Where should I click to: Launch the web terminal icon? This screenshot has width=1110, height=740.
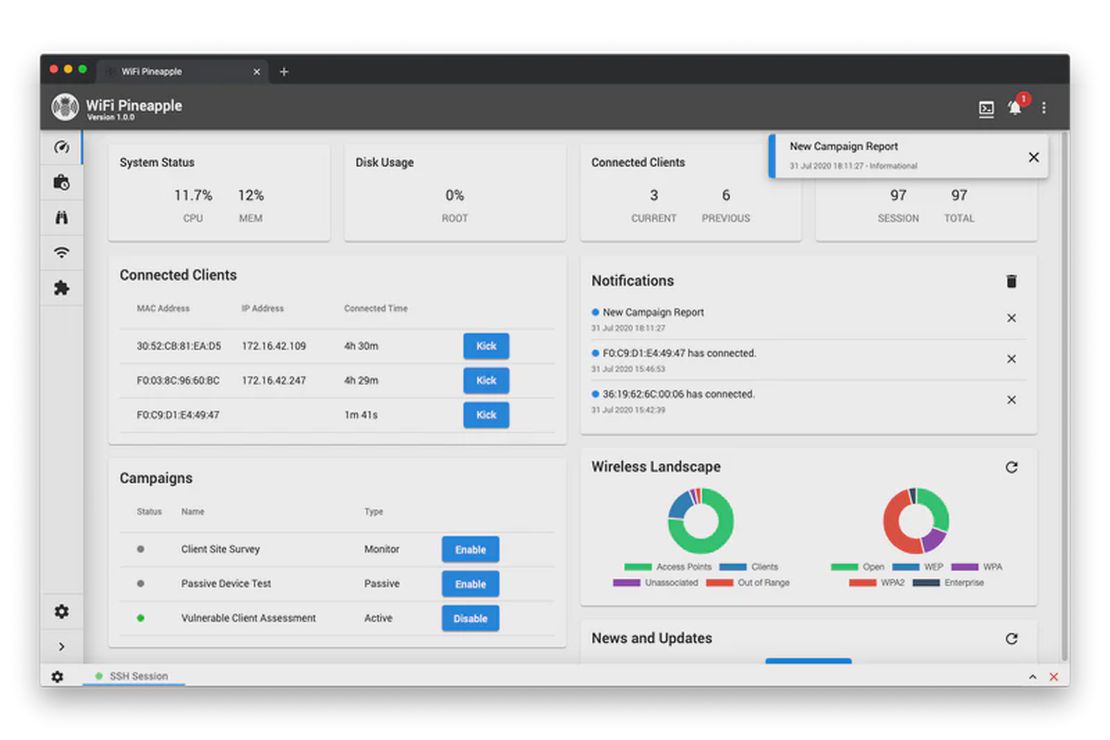(x=985, y=108)
